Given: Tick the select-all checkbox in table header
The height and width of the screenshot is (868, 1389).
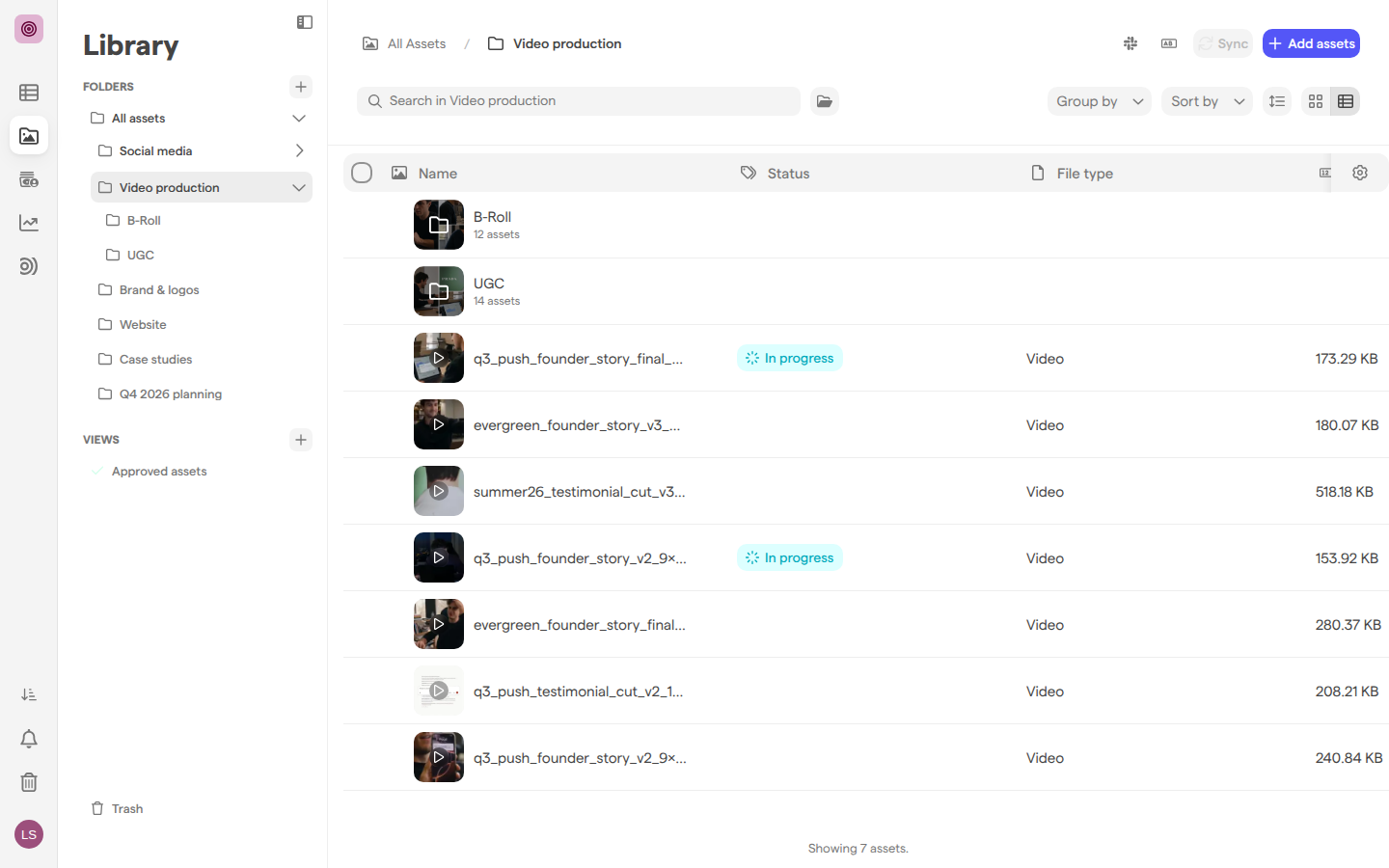Looking at the screenshot, I should [362, 173].
